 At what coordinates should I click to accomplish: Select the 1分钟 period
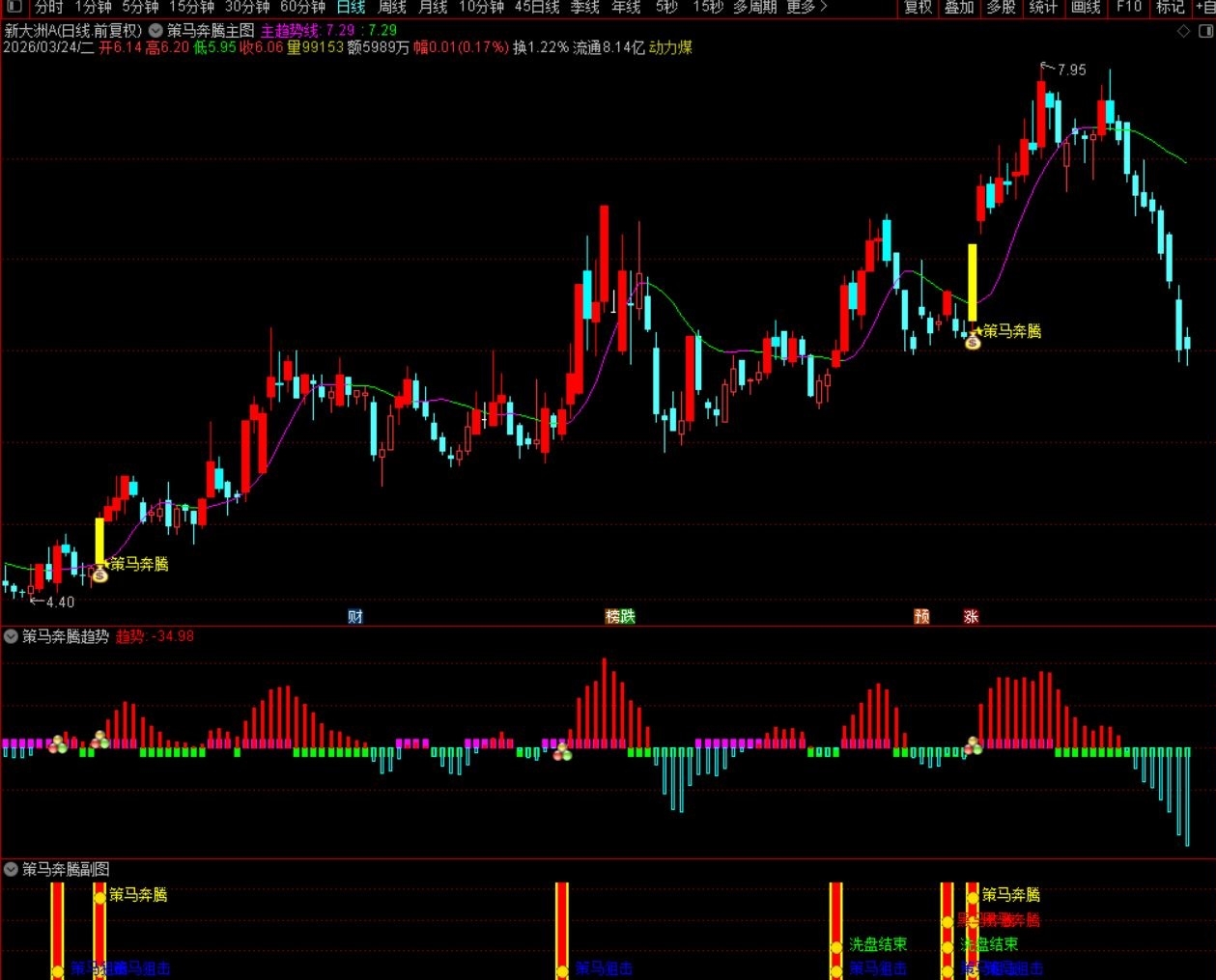tap(93, 7)
